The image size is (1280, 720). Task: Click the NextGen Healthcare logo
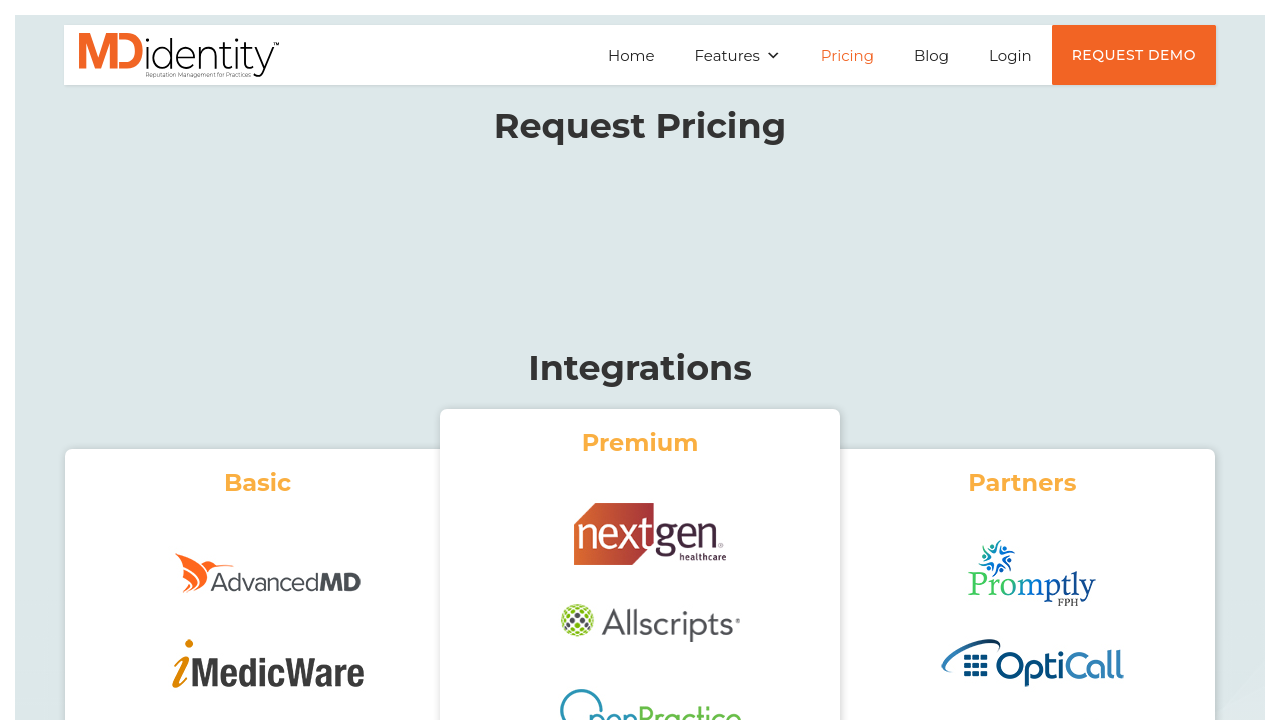coord(650,534)
